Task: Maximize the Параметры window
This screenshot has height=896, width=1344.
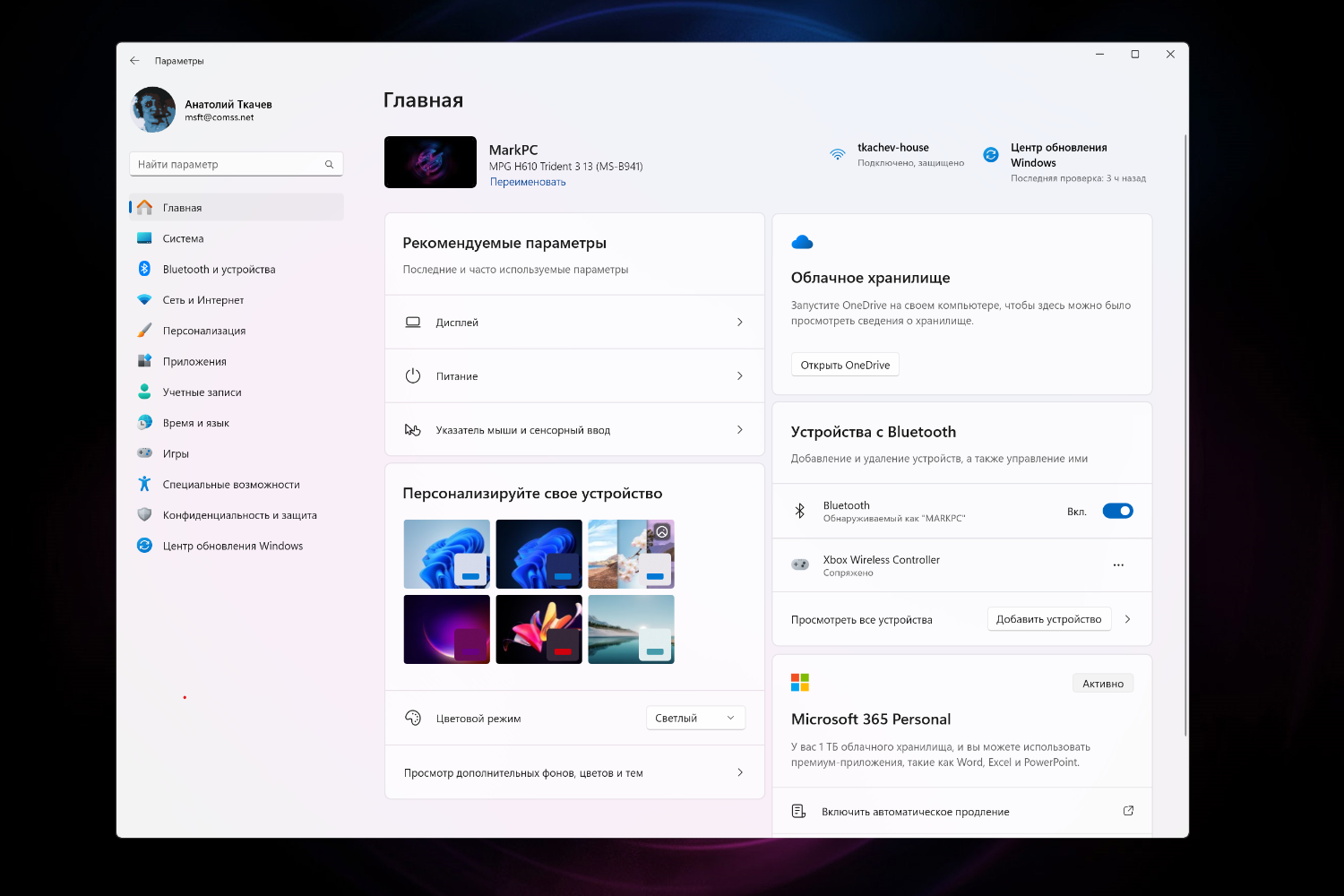Action: 1135,55
